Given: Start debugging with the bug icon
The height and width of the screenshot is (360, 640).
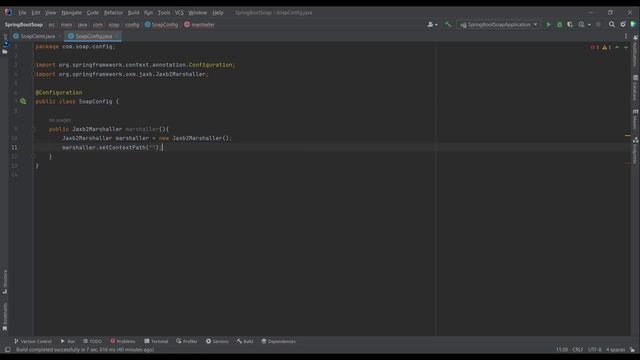Looking at the screenshot, I should point(559,24).
